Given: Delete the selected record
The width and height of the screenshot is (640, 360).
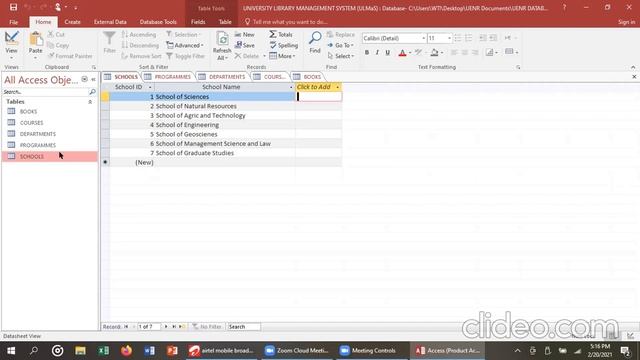Looking at the screenshot, I should point(247,56).
